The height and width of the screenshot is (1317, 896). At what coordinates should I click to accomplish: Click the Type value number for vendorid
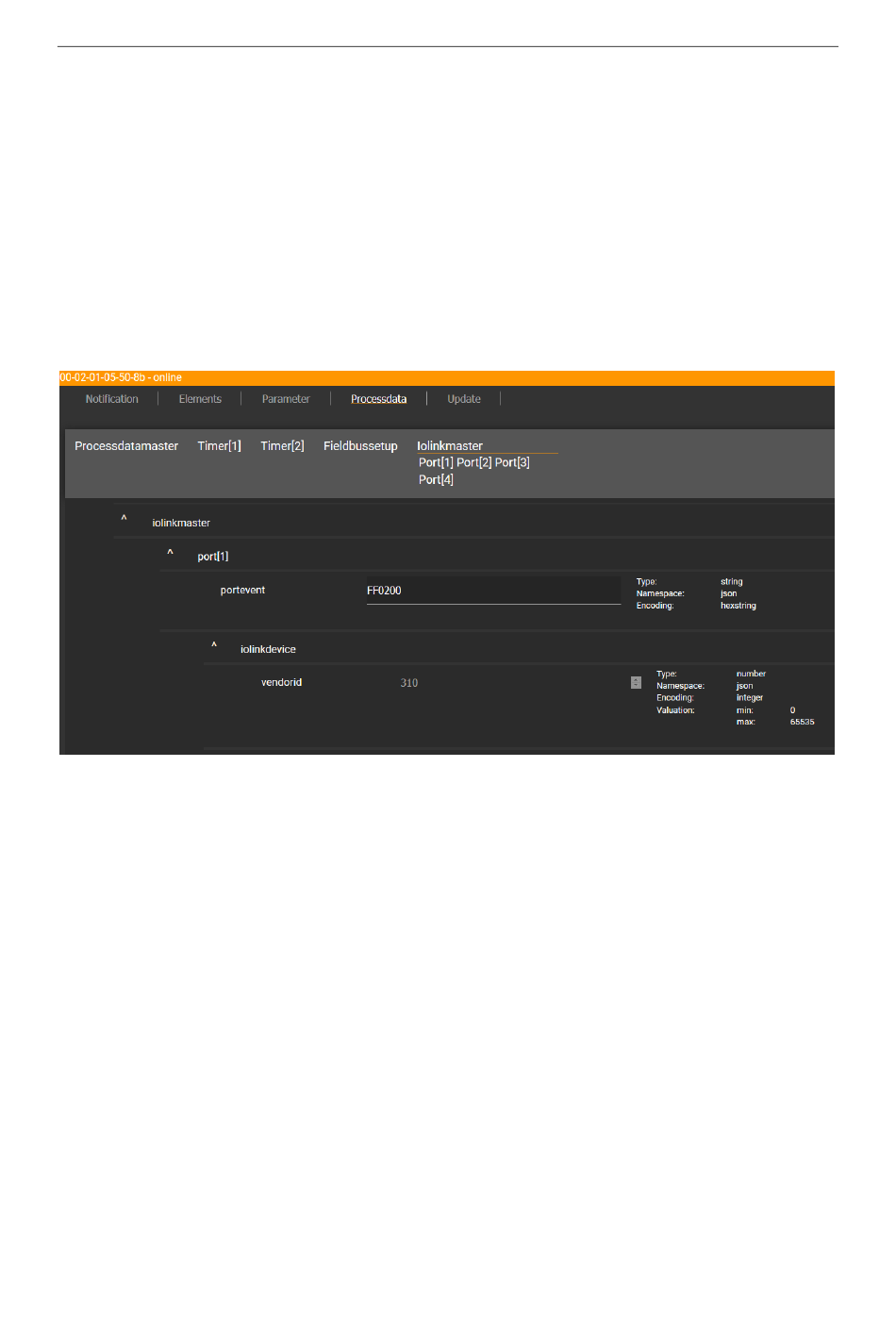751,675
